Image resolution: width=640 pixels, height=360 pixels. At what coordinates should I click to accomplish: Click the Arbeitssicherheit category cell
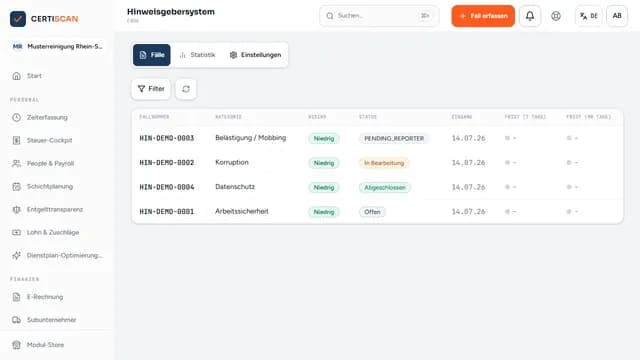tap(242, 211)
